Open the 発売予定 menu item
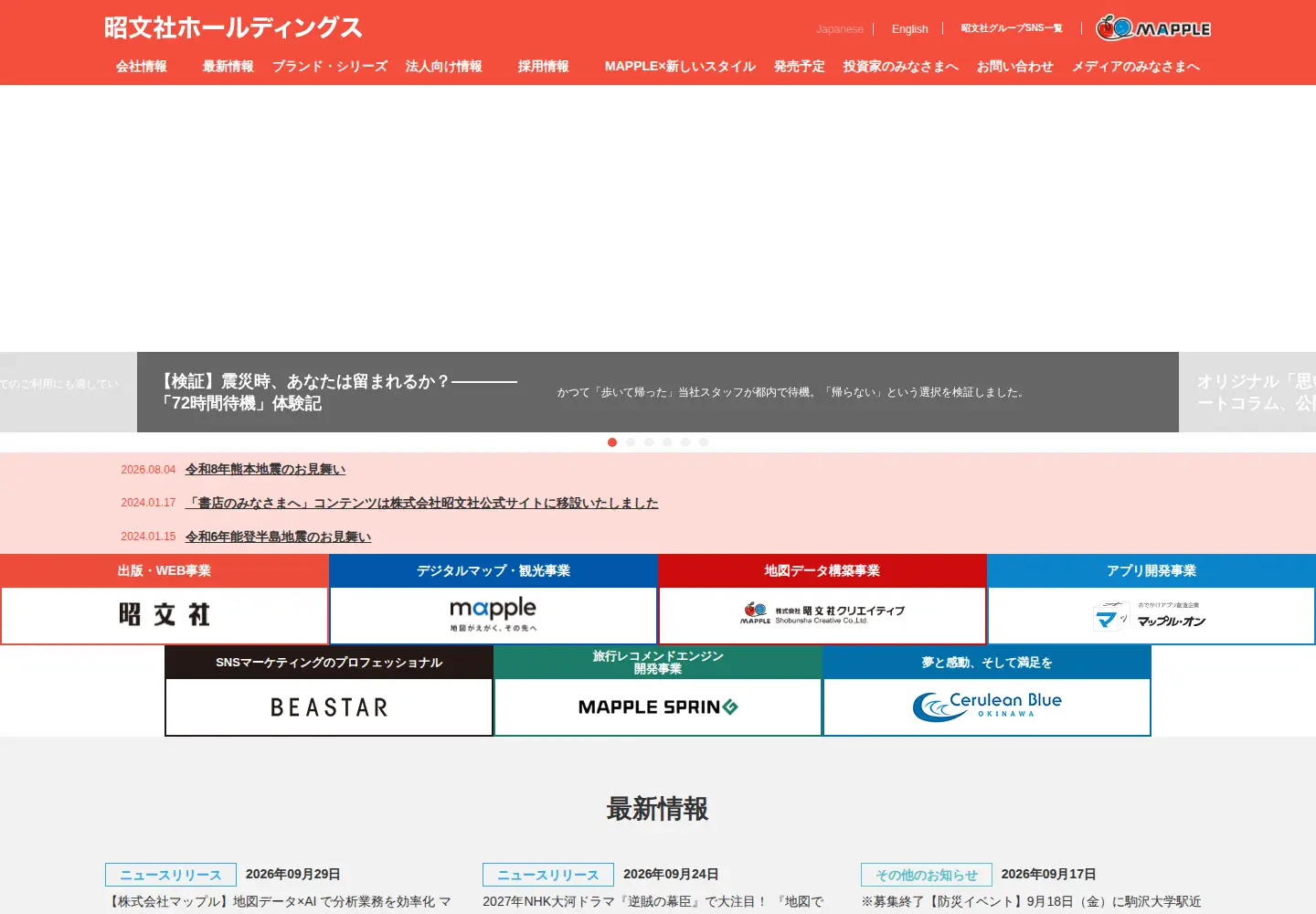The width and height of the screenshot is (1316, 914). [x=800, y=66]
